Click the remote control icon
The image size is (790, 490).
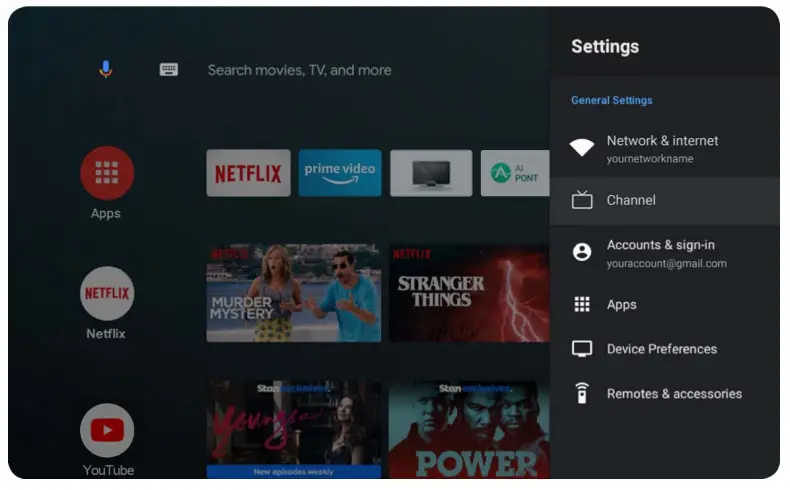[582, 393]
